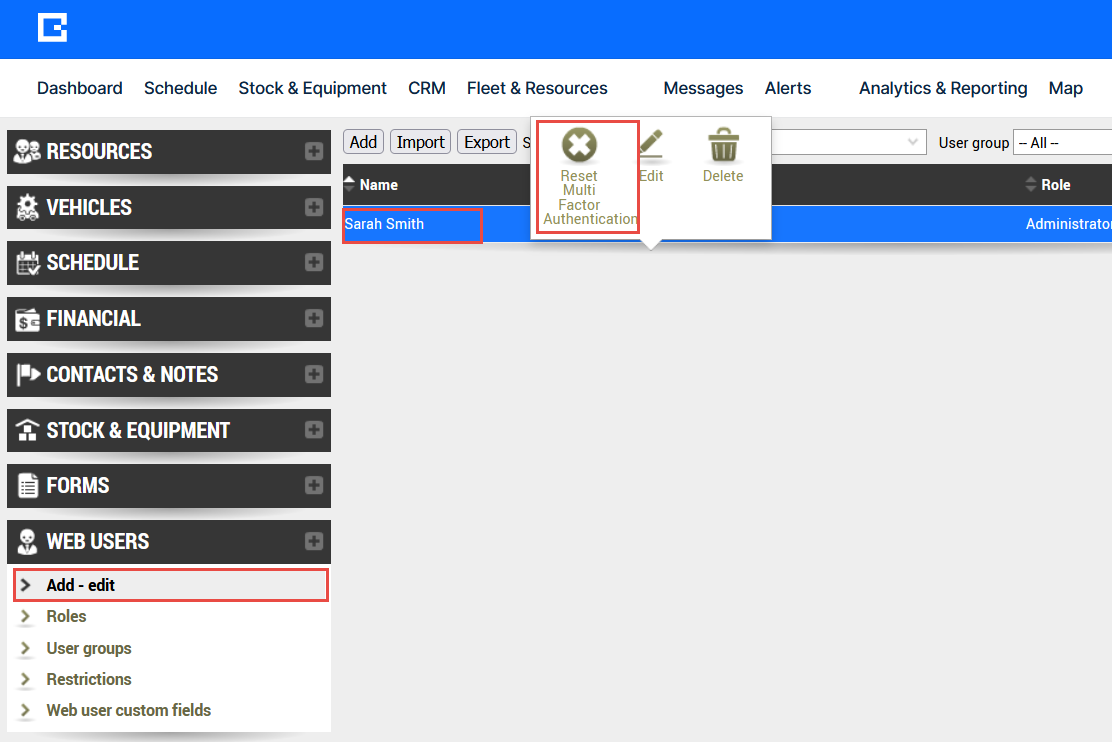Click the Reset Multi Factor Authentication icon
This screenshot has height=742, width=1112.
tap(579, 146)
